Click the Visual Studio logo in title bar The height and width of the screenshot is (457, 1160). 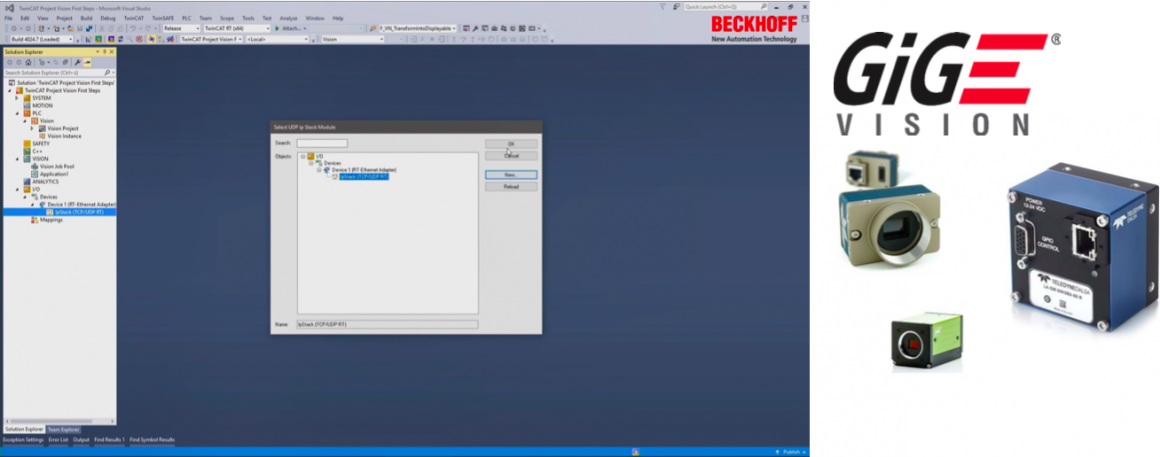click(x=10, y=7)
